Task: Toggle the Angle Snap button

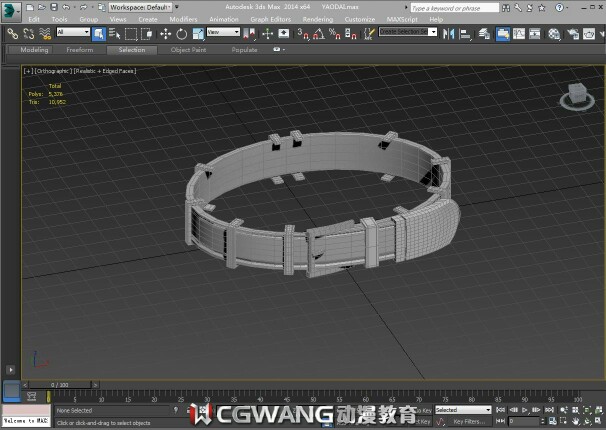Action: click(319, 34)
